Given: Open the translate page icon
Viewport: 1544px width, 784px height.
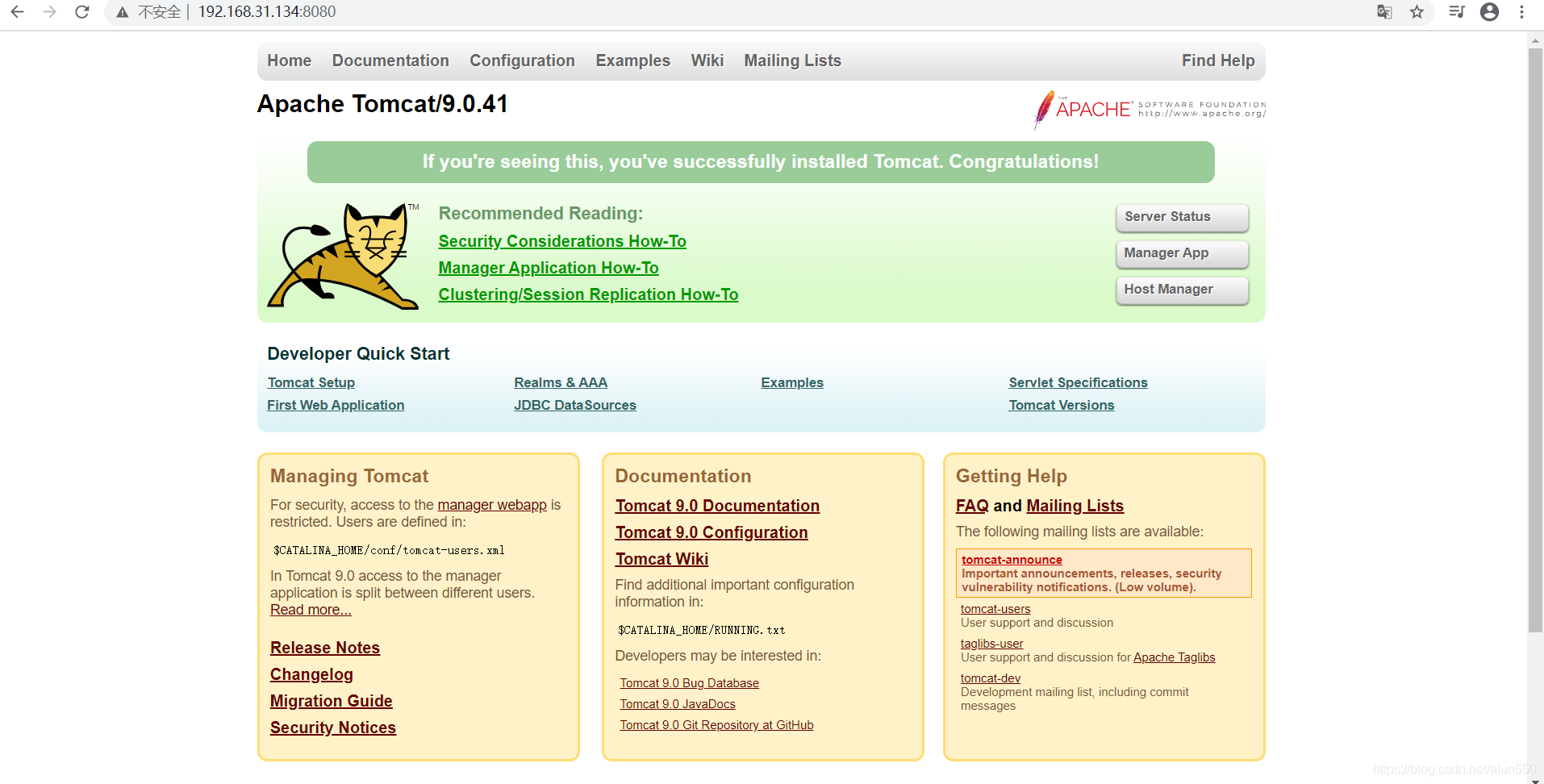Looking at the screenshot, I should coord(1384,12).
